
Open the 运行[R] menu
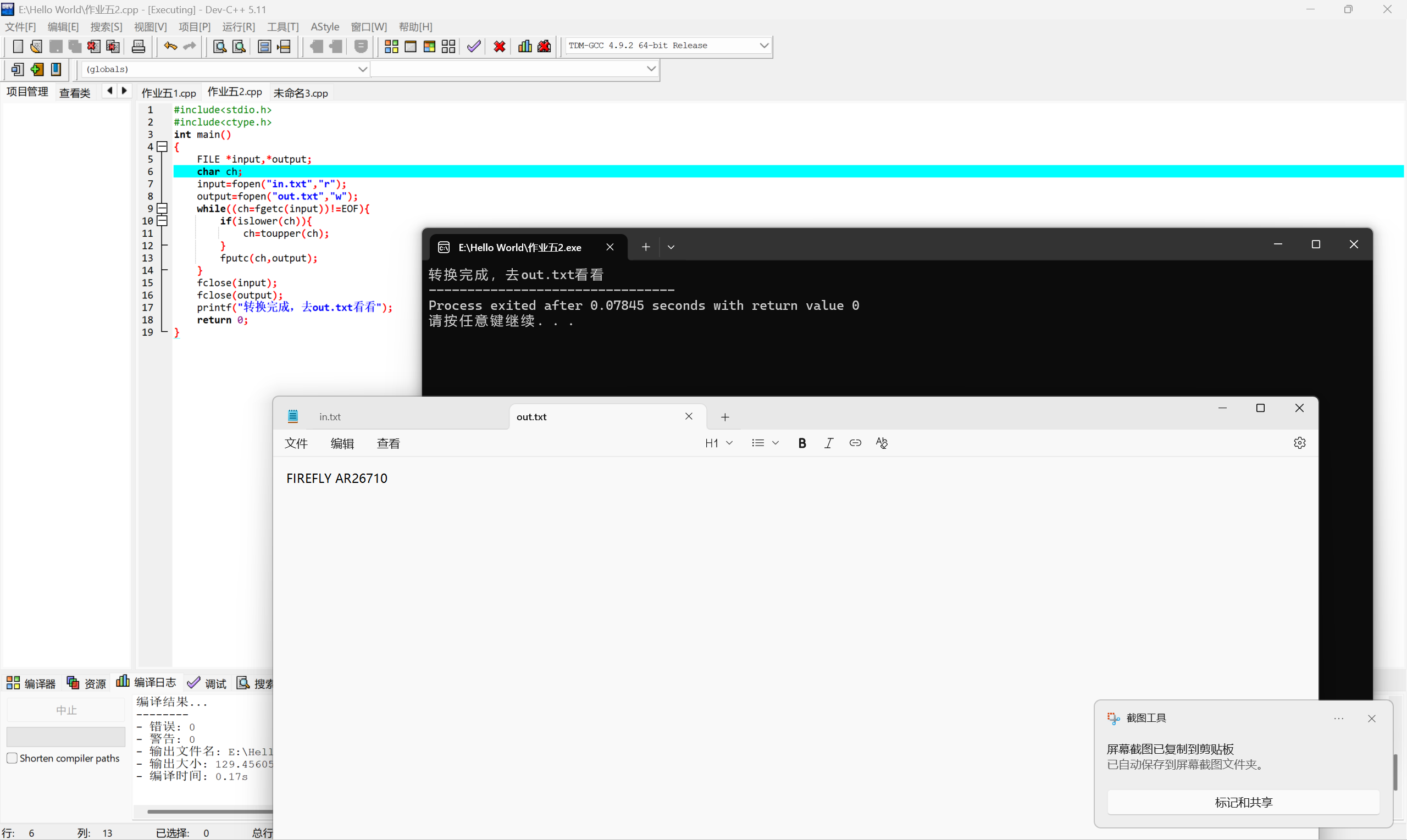(239, 26)
